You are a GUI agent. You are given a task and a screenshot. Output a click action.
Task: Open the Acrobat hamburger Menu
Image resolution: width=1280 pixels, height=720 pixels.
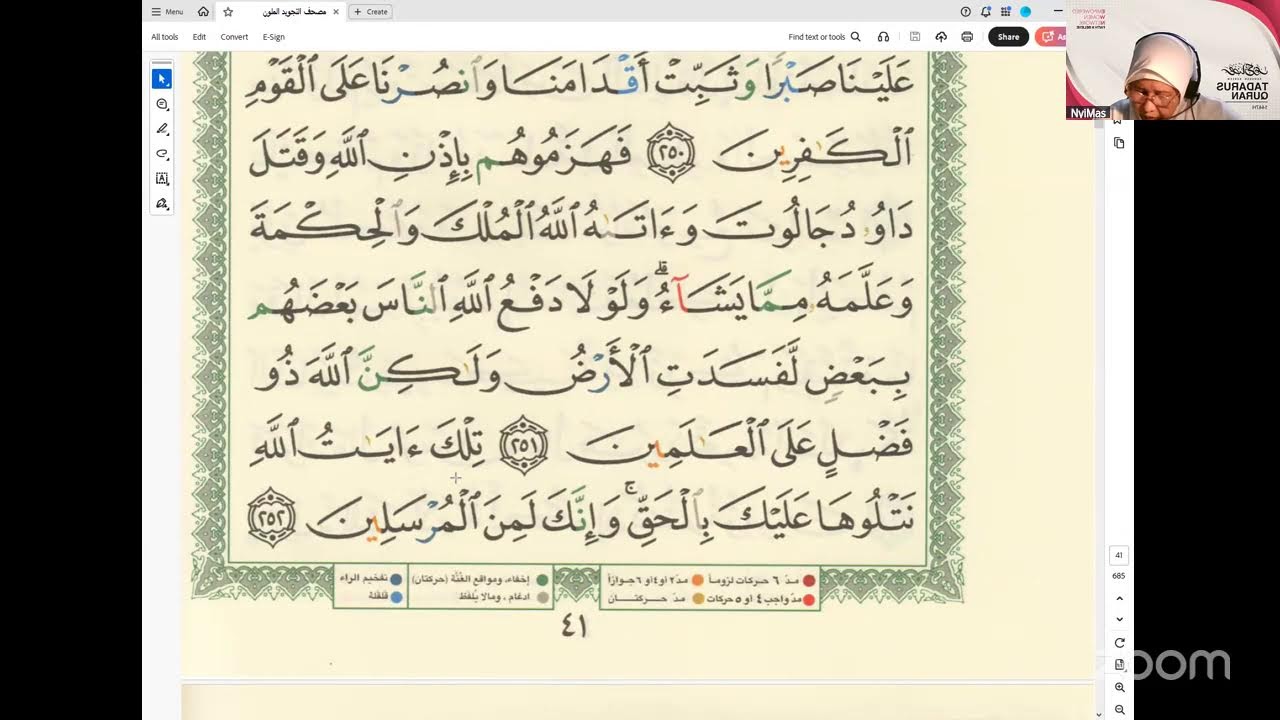tap(168, 12)
